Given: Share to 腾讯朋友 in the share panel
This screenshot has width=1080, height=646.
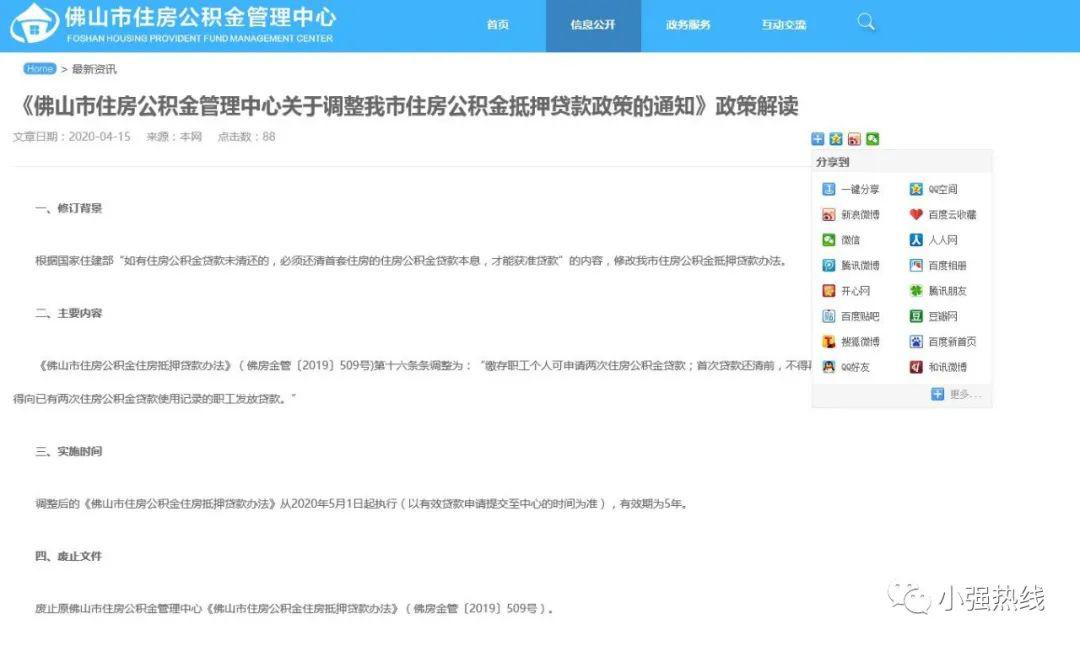Looking at the screenshot, I should [938, 291].
